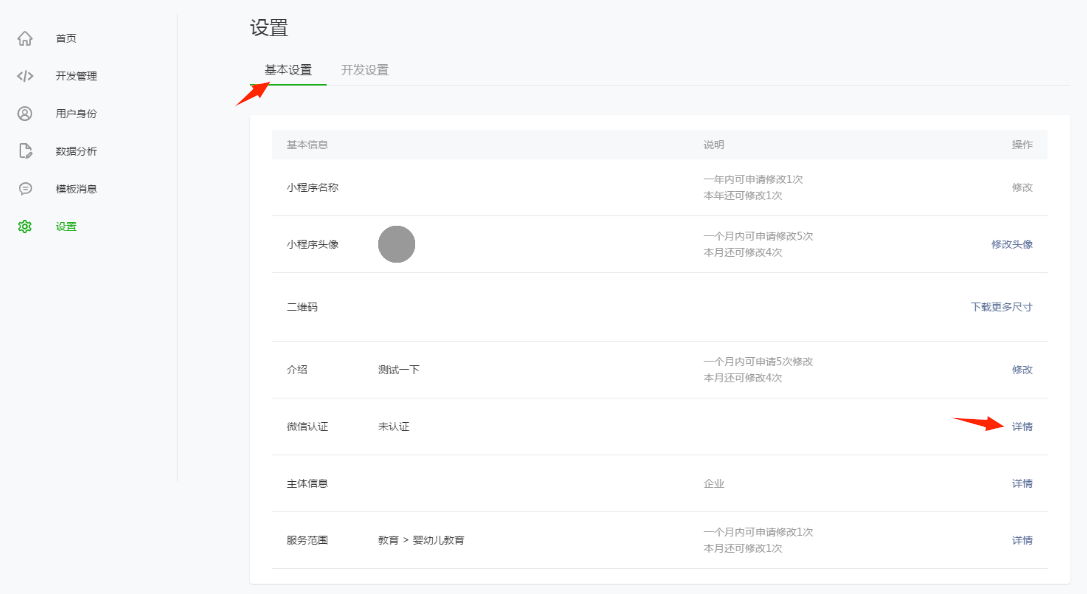This screenshot has height=594, width=1087.
Task: Click 下载更多尺寸 for the QR code
Action: [1001, 307]
